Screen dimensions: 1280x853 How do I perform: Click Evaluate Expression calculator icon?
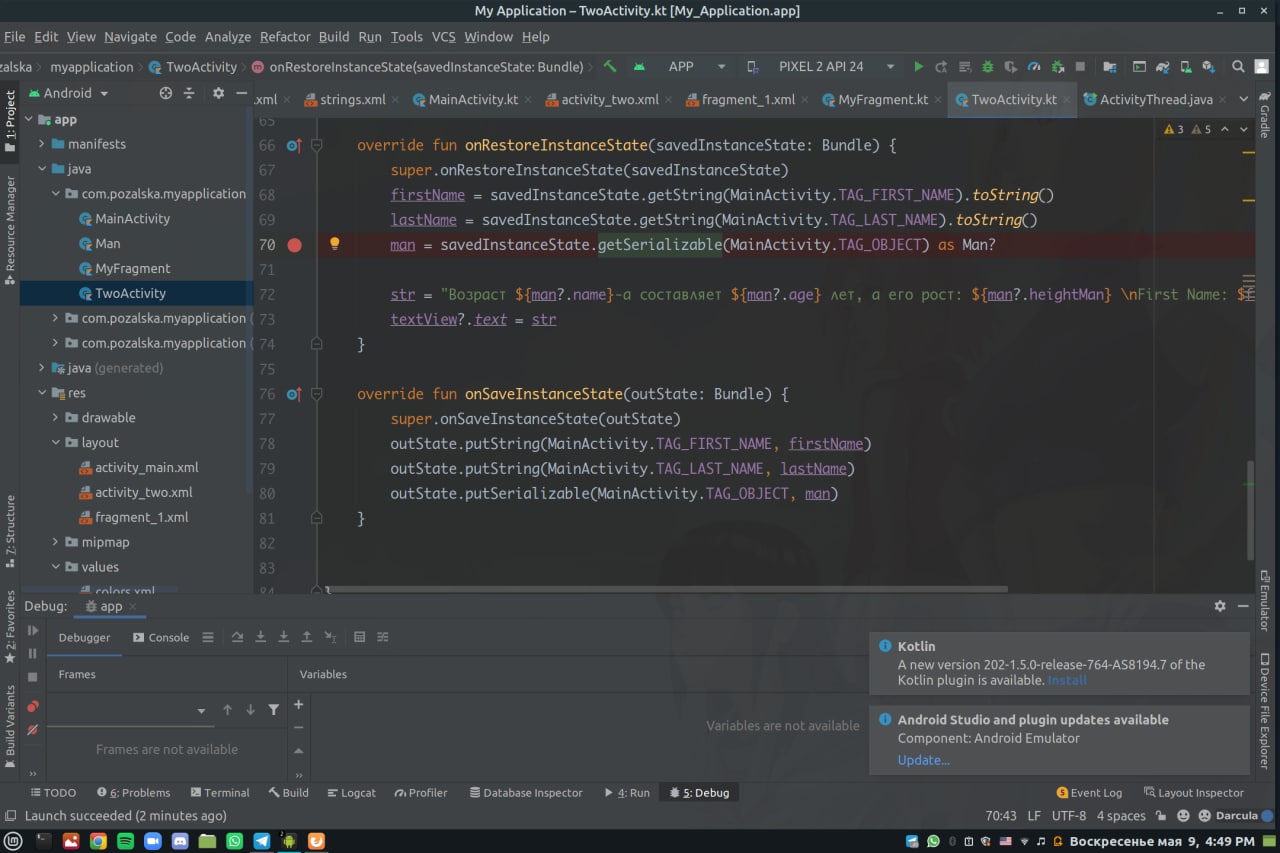click(359, 637)
